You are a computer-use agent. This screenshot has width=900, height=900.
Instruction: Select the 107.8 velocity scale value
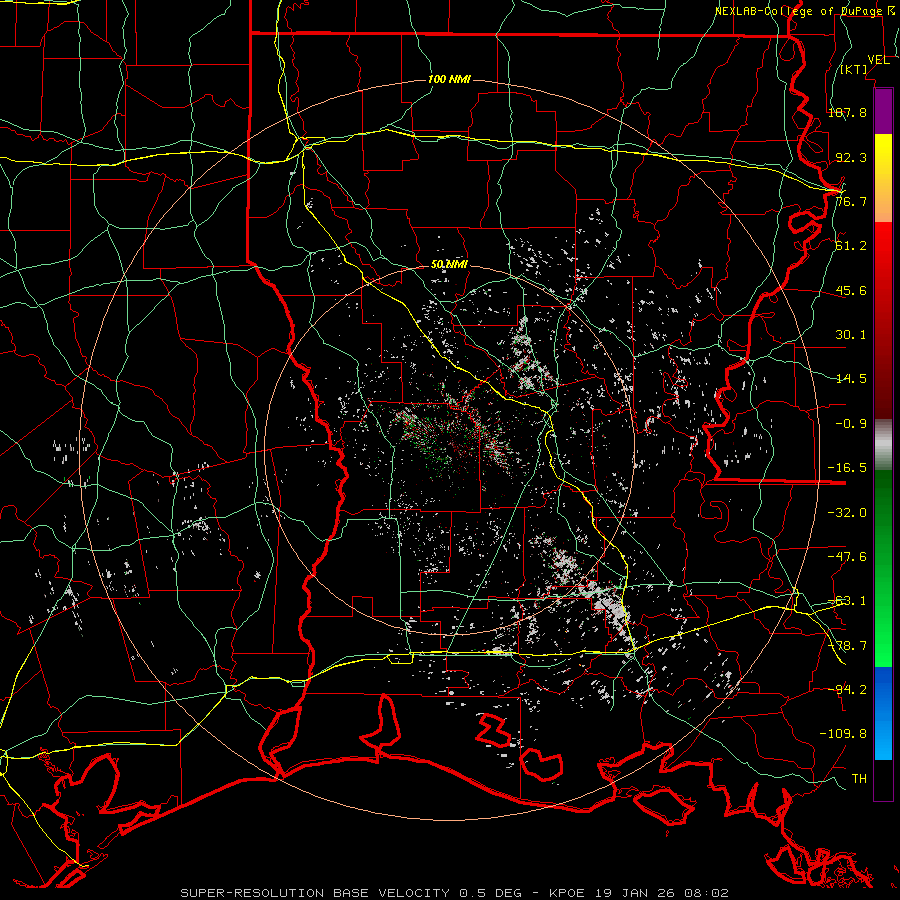(847, 112)
